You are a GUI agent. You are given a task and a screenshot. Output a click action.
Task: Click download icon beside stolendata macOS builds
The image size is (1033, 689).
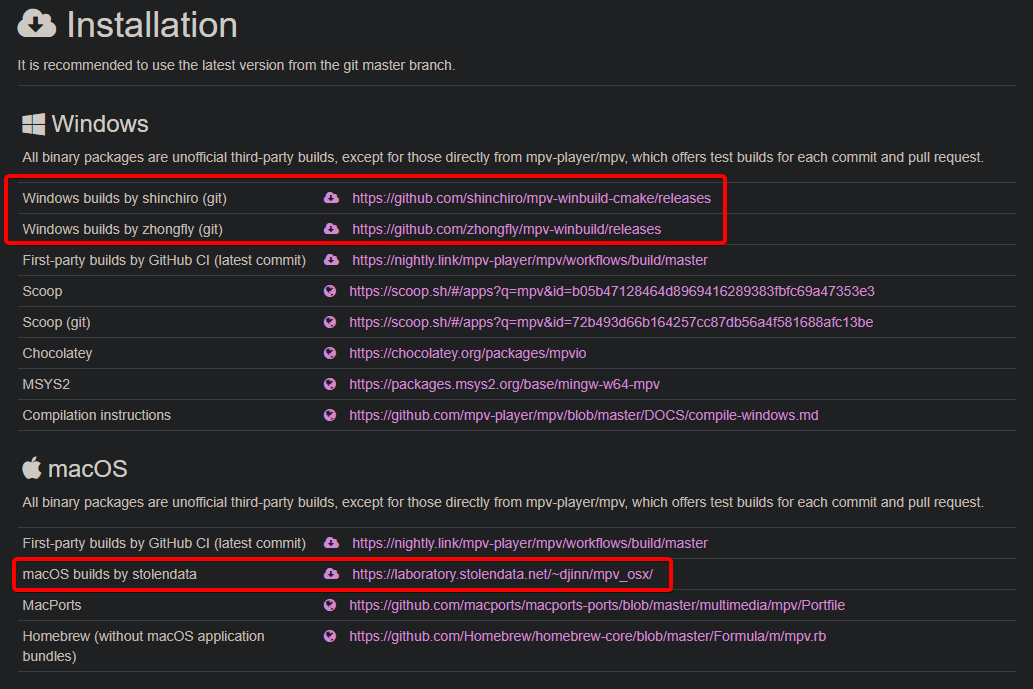click(x=331, y=574)
